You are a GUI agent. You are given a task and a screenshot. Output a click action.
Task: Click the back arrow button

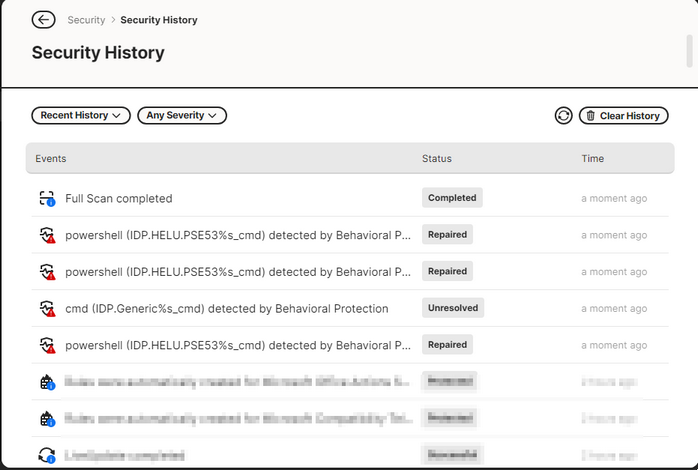[43, 20]
